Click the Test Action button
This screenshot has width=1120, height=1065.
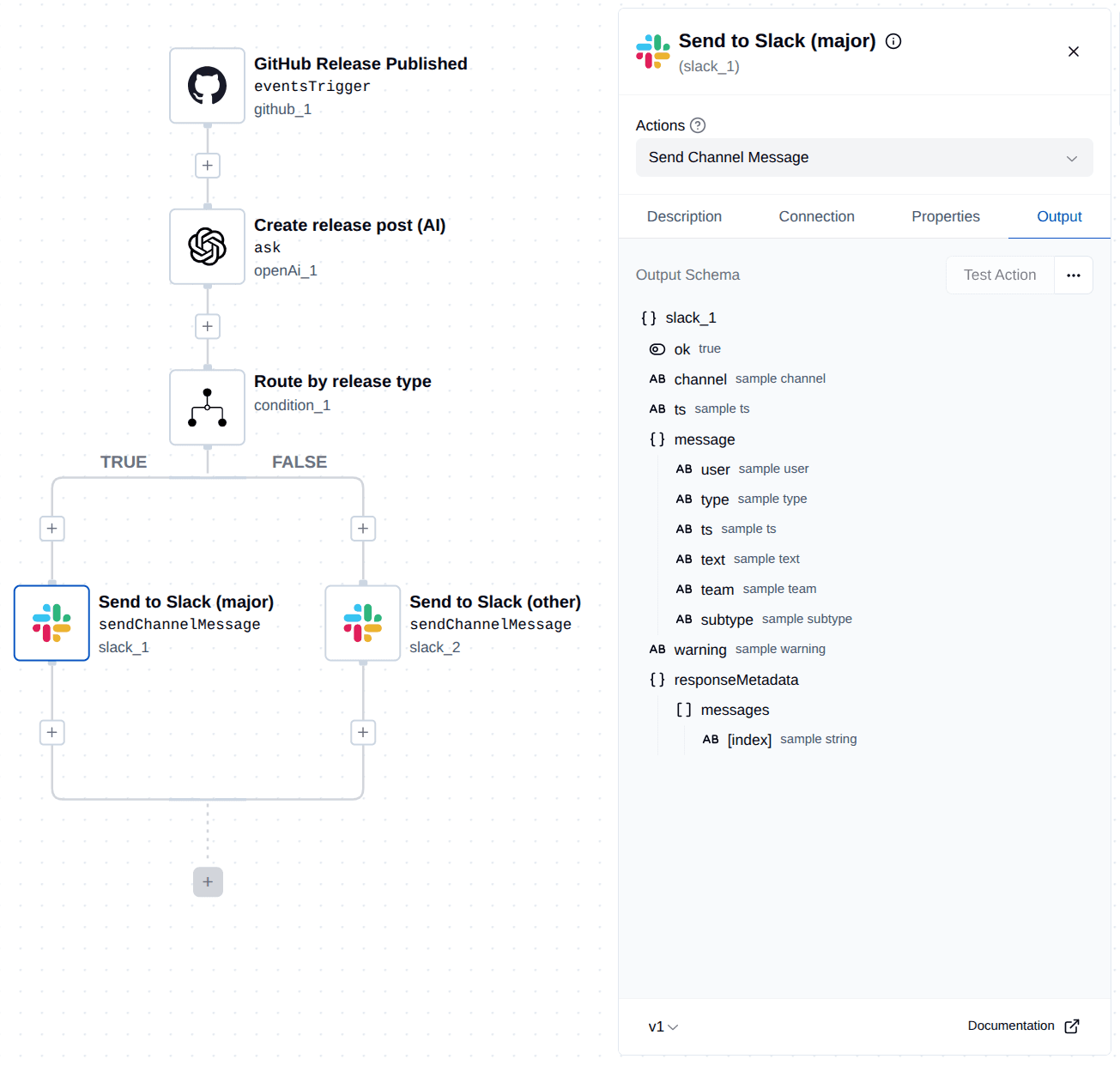tap(1000, 275)
